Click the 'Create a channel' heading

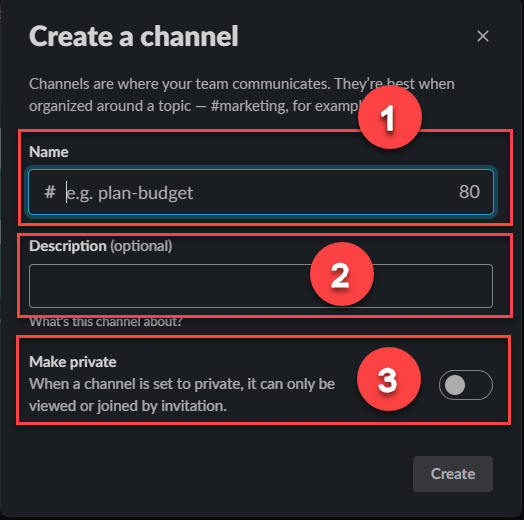[x=134, y=36]
